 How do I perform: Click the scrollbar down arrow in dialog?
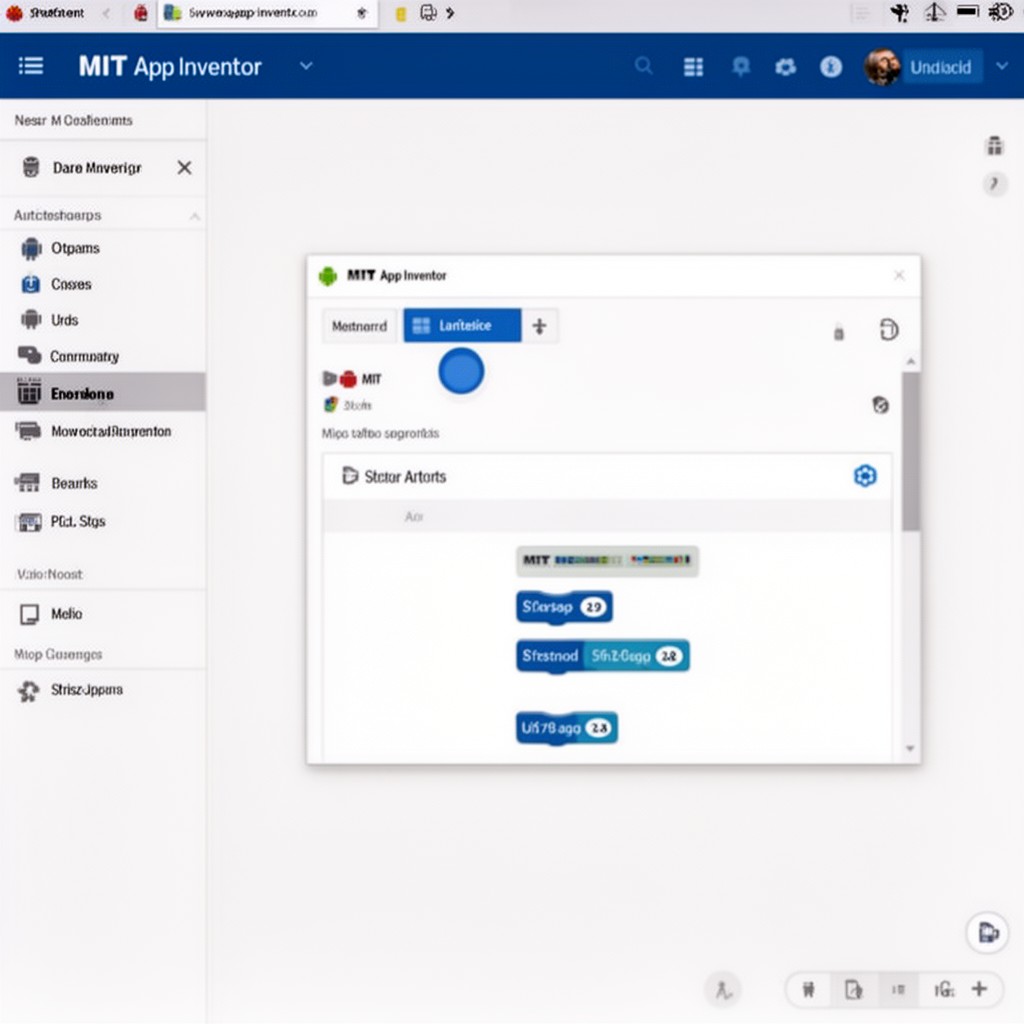pyautogui.click(x=910, y=748)
